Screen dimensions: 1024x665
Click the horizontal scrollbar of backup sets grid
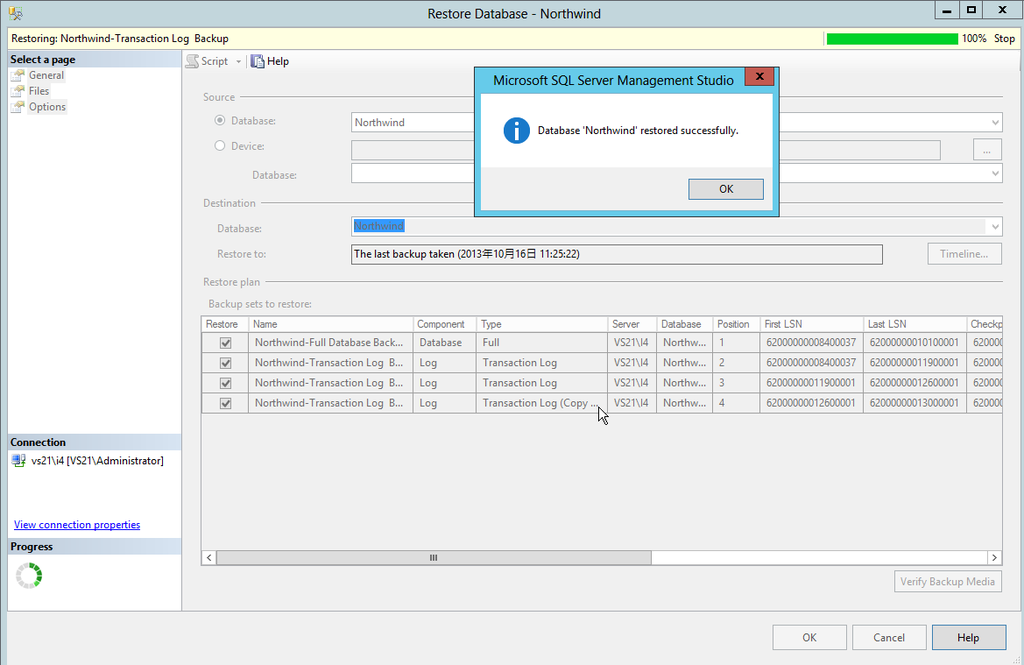pos(434,558)
